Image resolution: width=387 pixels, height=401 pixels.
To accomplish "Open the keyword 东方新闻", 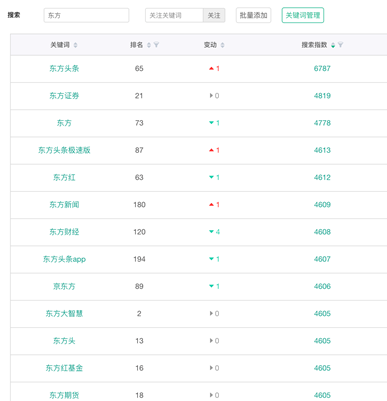I will coord(64,205).
